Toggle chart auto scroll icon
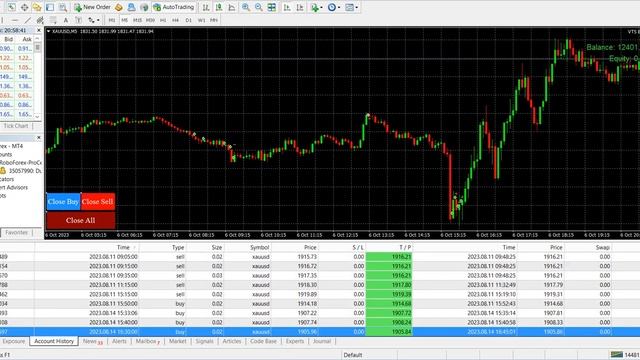Image resolution: width=640 pixels, height=360 pixels. [x=287, y=7]
